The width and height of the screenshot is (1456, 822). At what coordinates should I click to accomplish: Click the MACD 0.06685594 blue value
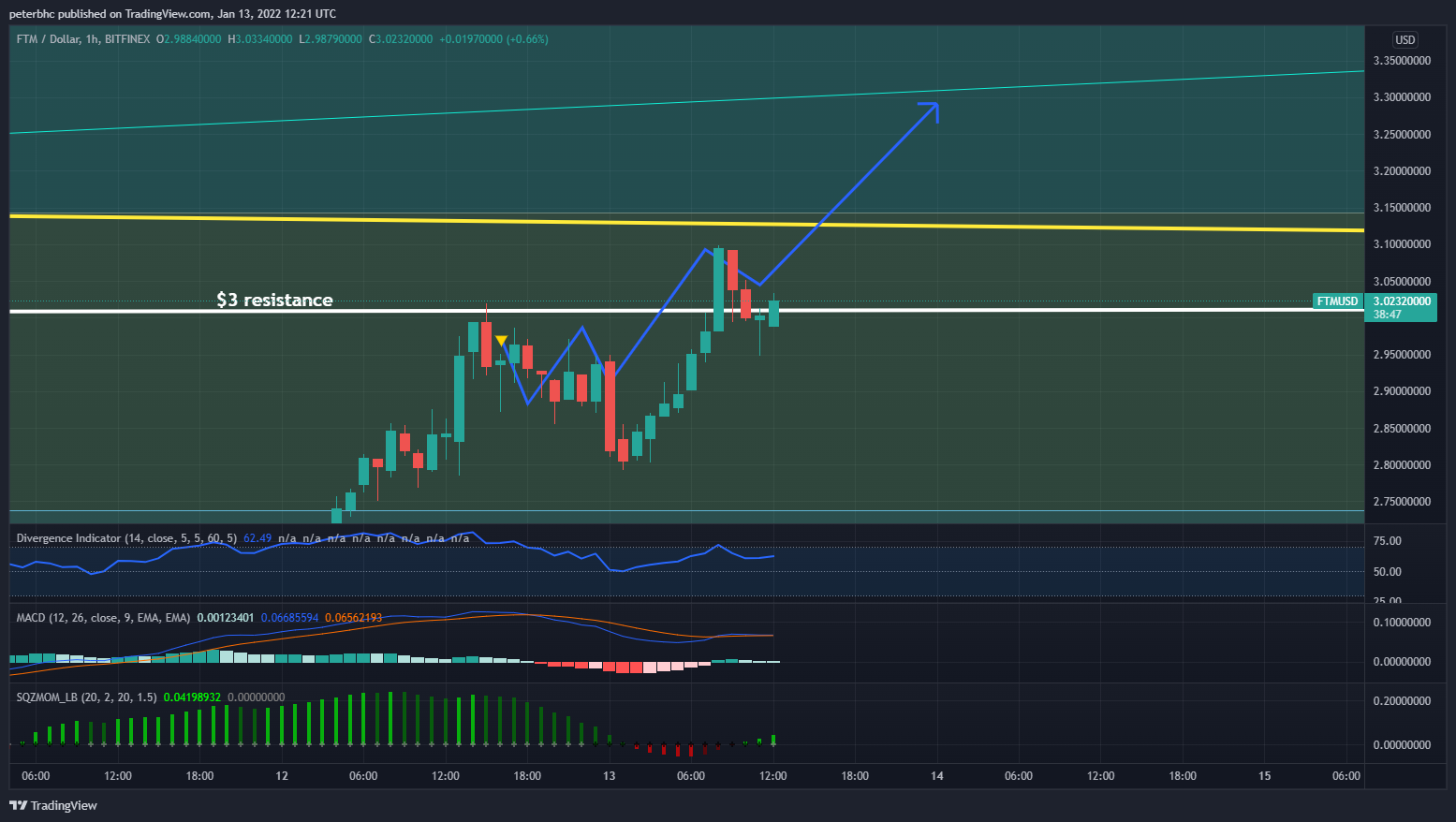pyautogui.click(x=289, y=618)
